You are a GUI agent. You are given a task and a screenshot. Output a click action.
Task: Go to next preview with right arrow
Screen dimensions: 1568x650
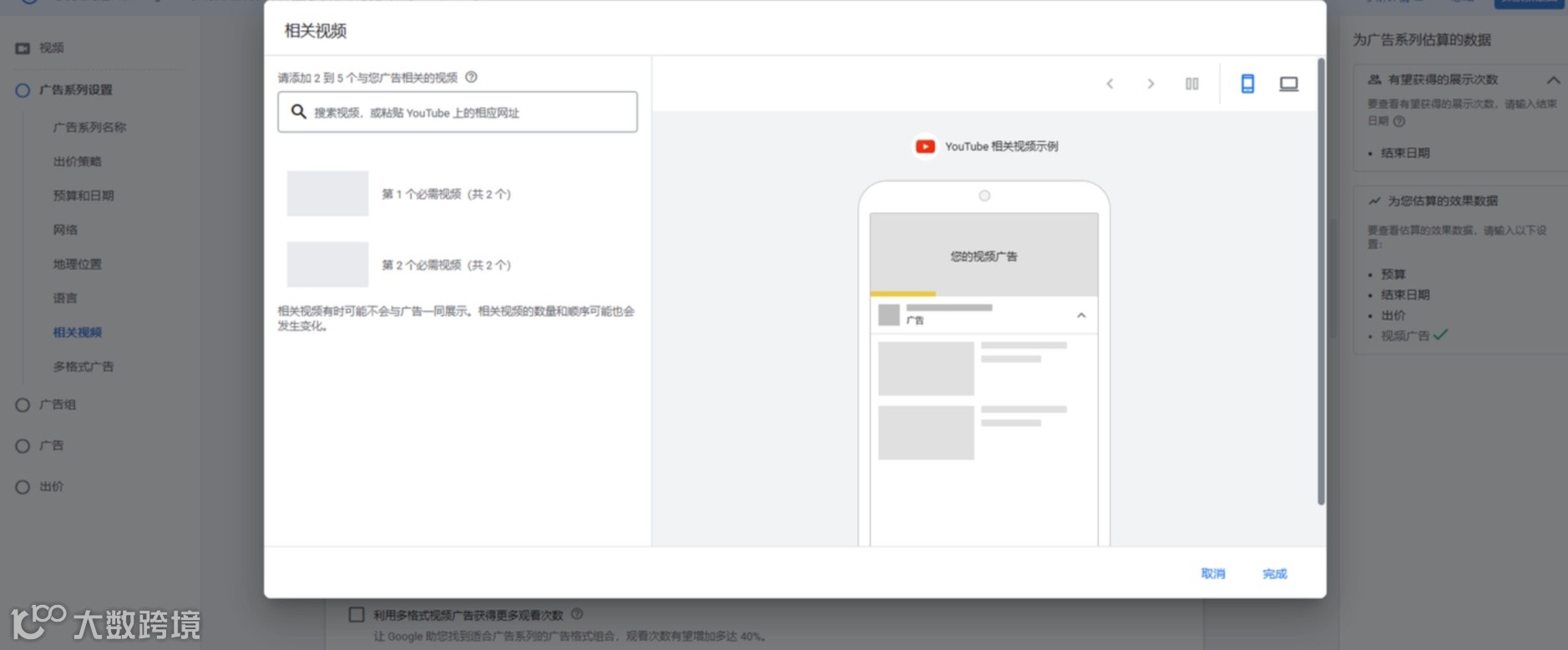coord(1151,83)
